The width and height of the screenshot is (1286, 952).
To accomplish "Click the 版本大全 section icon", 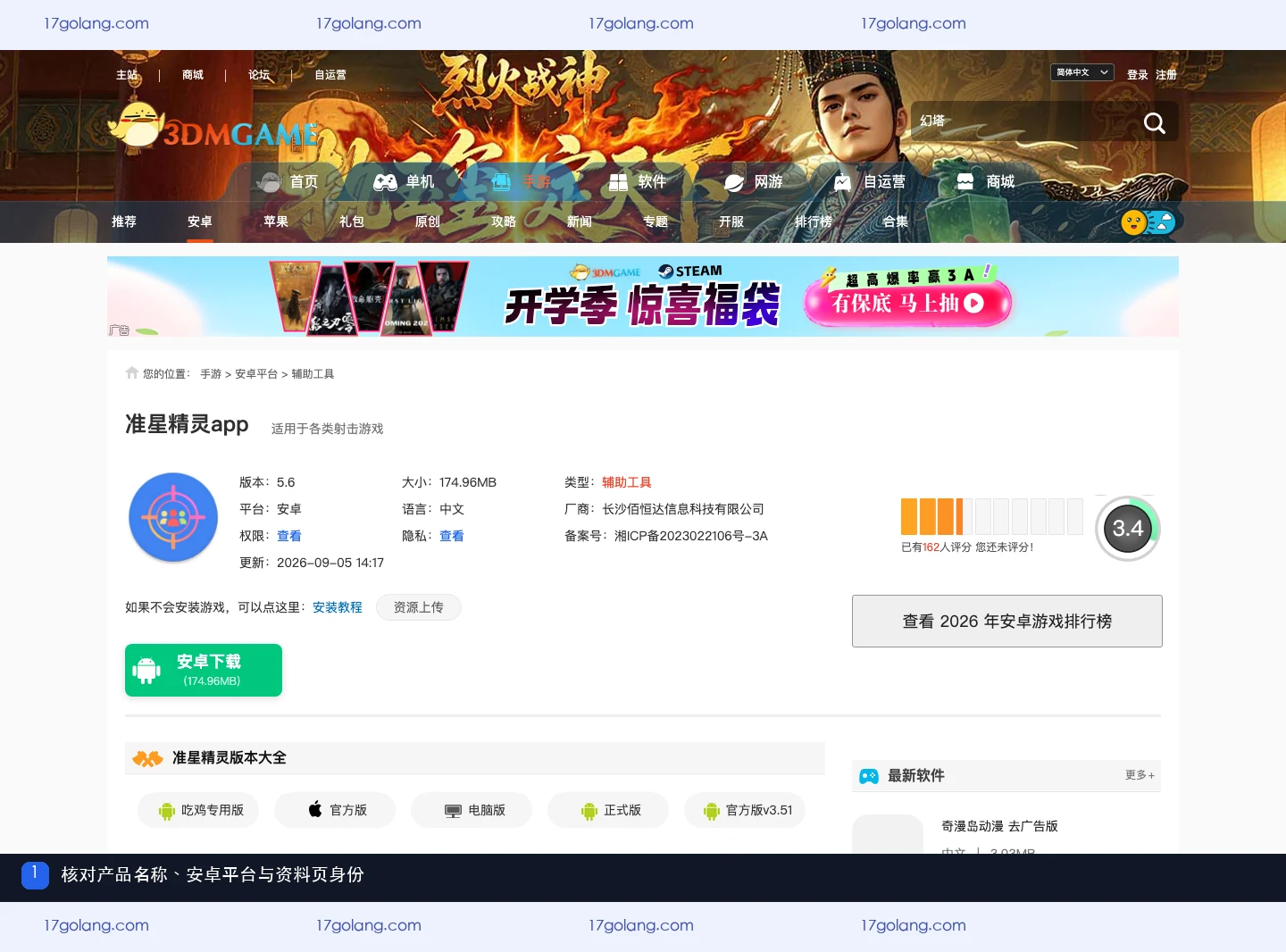I will coord(147,758).
